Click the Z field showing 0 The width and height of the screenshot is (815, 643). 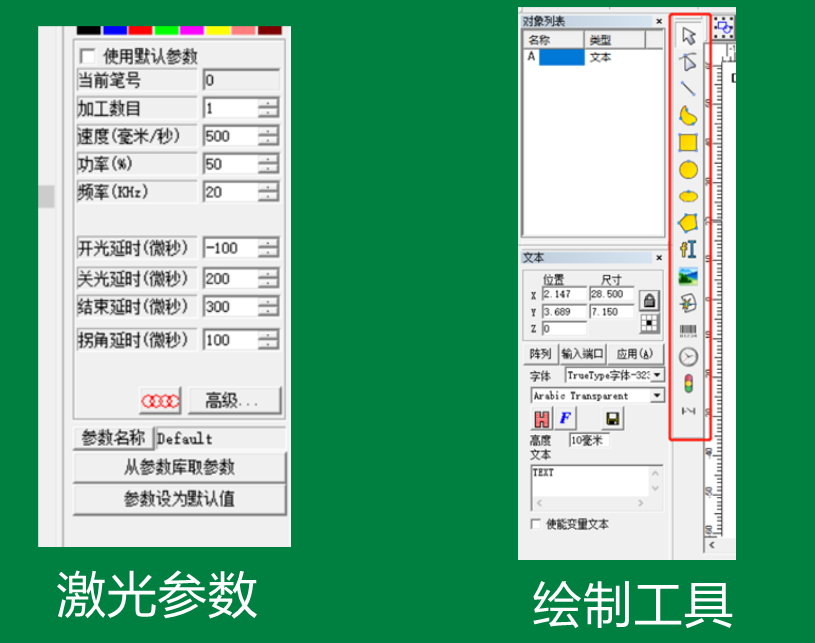coord(564,329)
